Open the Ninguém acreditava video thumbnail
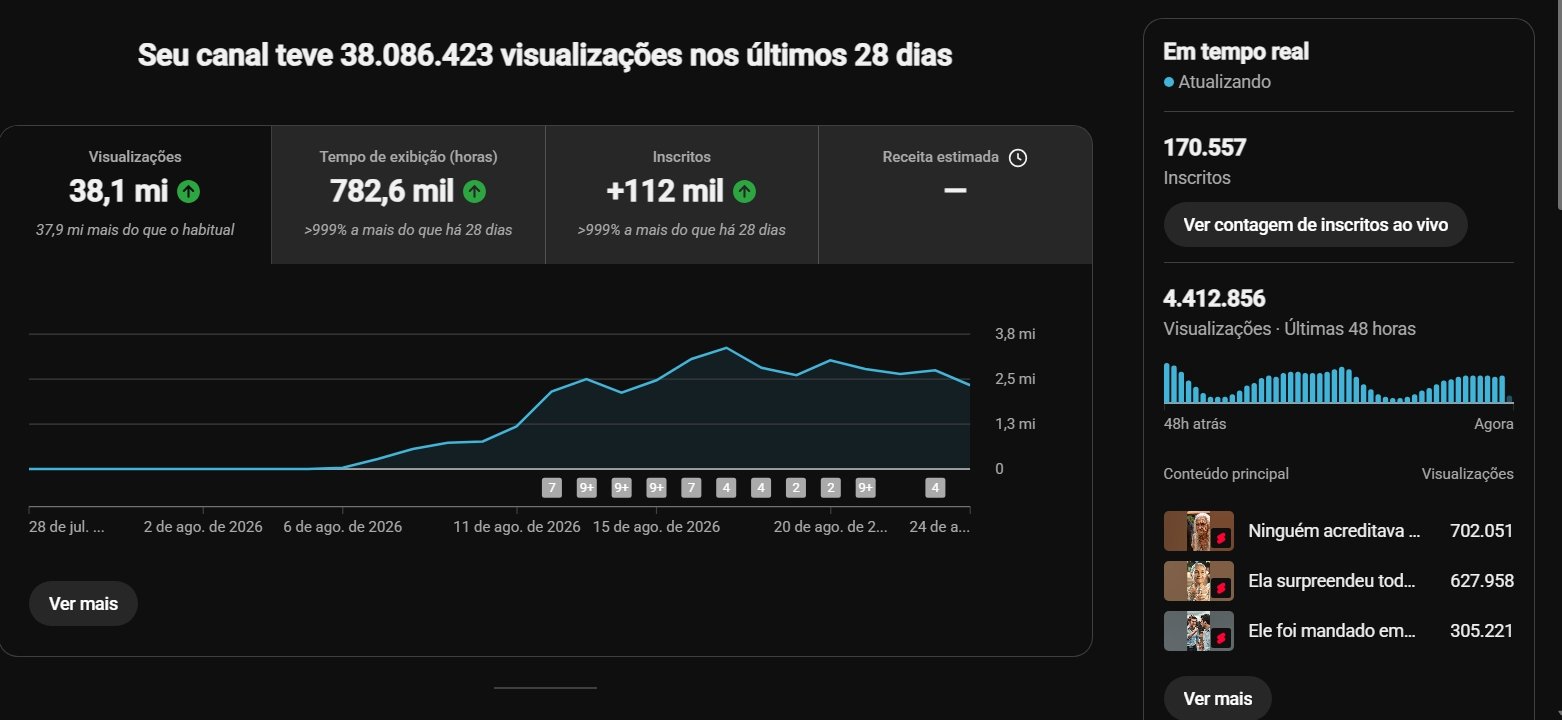 pos(1199,531)
